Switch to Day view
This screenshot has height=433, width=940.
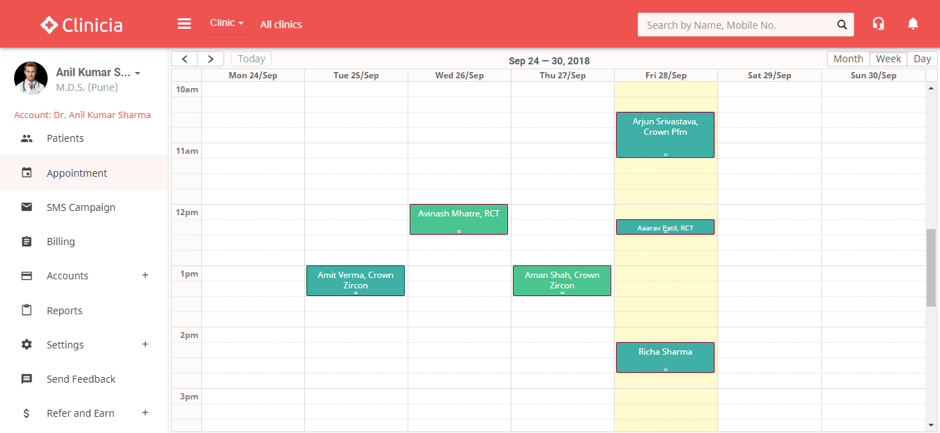922,59
